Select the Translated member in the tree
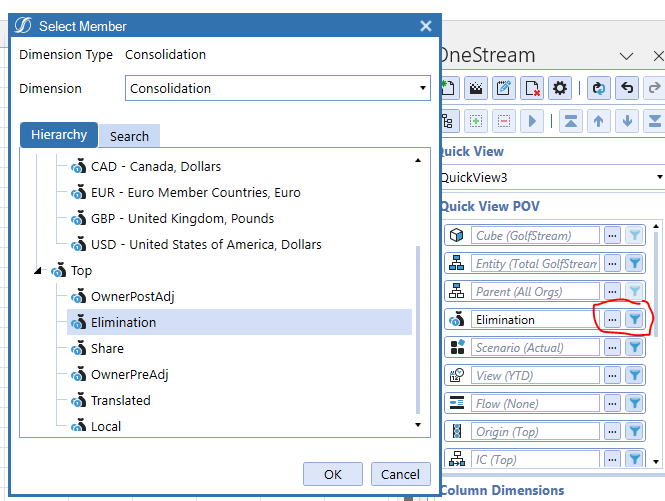 tap(120, 400)
